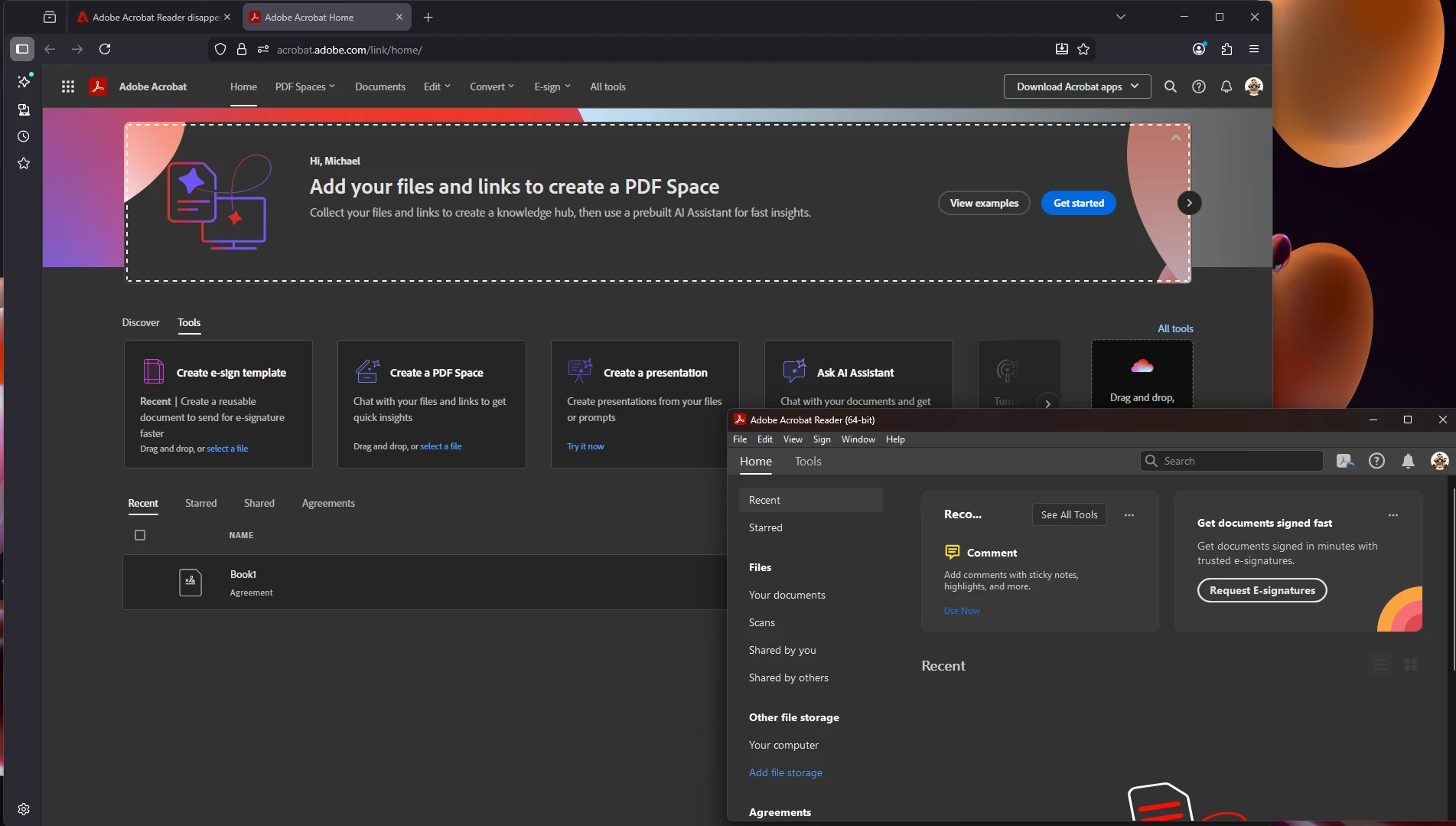
Task: Click the Create e-sign template card icon
Action: (x=153, y=371)
